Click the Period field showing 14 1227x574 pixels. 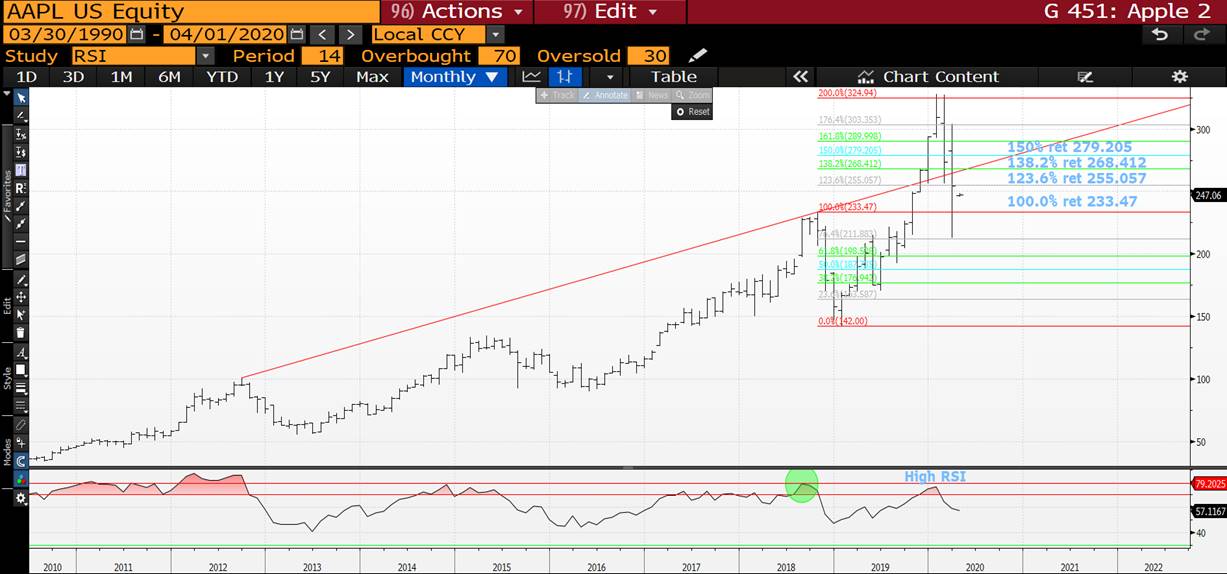tap(321, 56)
